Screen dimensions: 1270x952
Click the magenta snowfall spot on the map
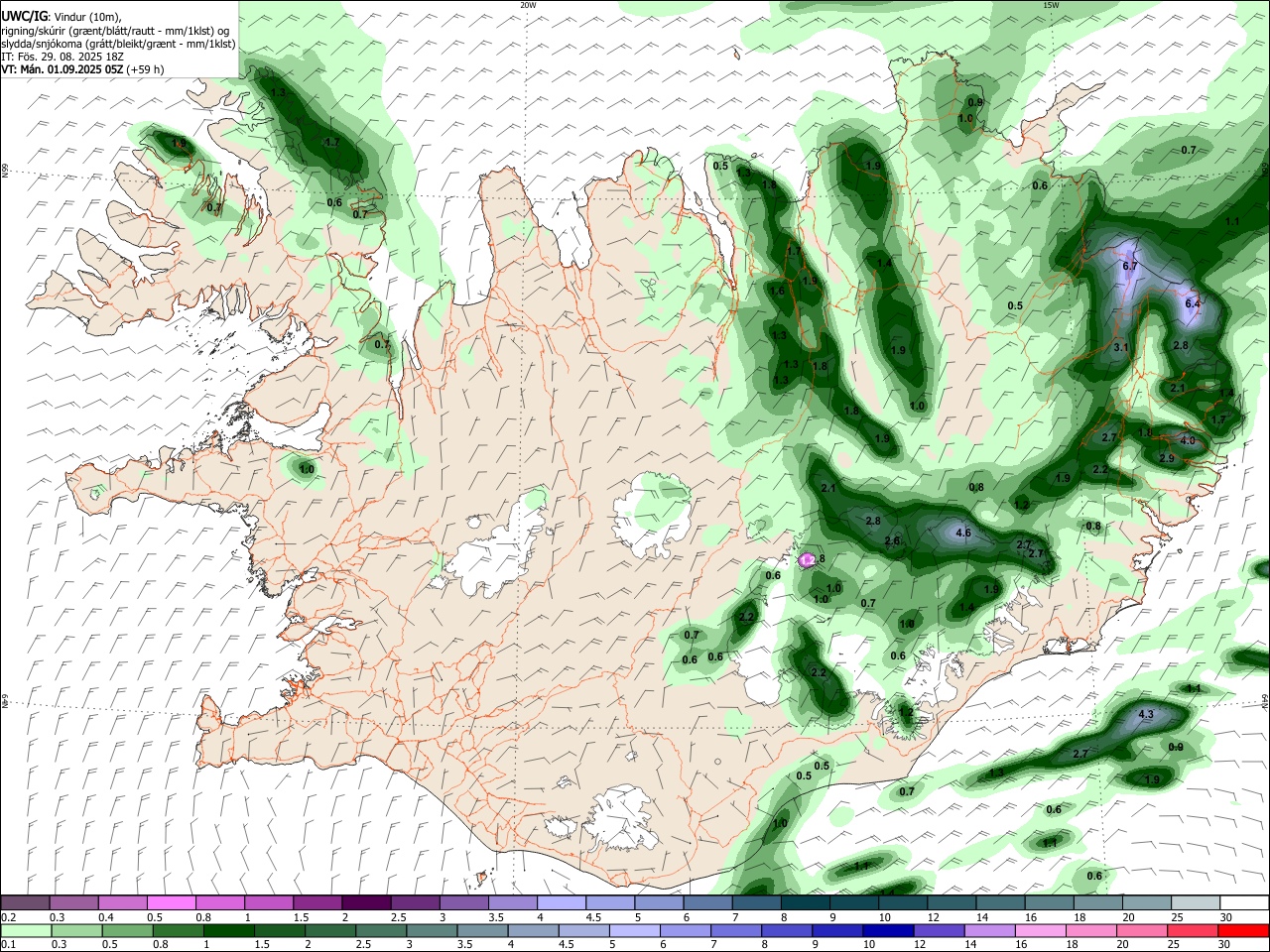[807, 560]
